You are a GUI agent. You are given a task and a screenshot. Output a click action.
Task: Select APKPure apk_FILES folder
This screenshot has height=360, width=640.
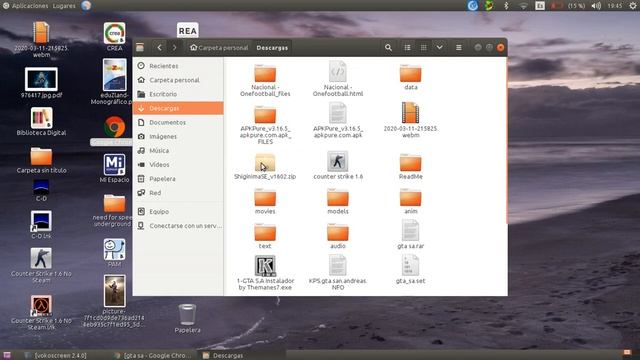tap(265, 124)
